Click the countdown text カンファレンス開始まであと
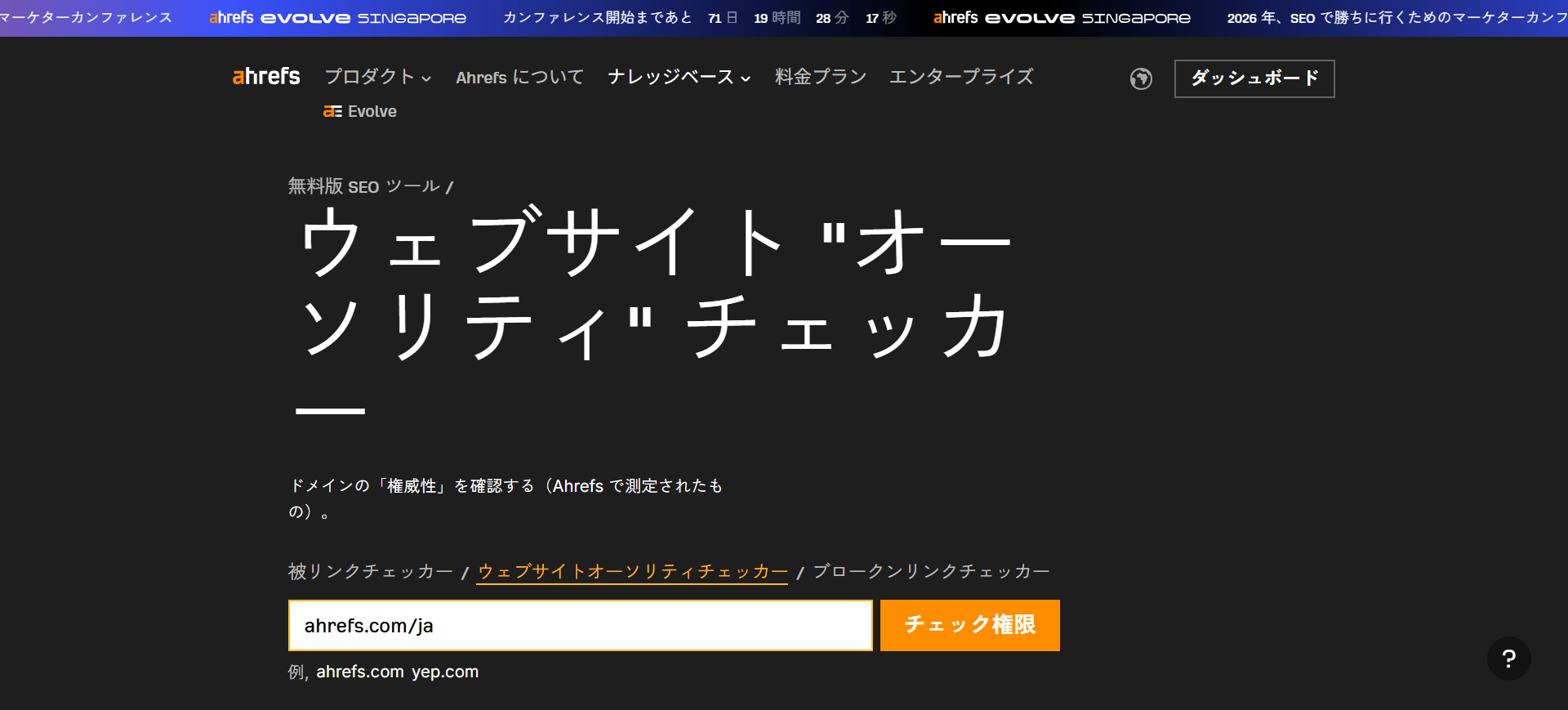The height and width of the screenshot is (710, 1568). click(x=598, y=18)
